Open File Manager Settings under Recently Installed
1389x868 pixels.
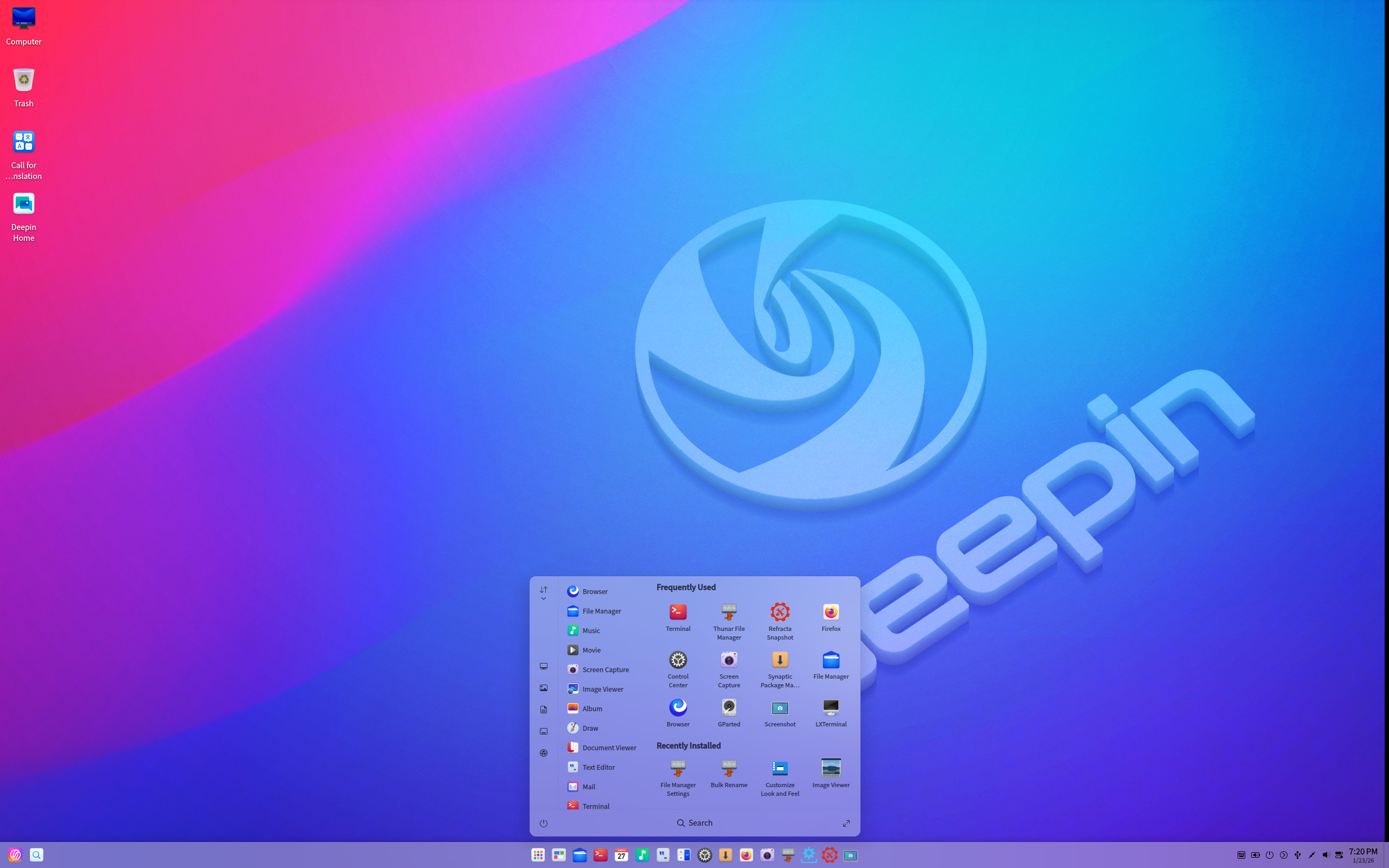click(678, 777)
